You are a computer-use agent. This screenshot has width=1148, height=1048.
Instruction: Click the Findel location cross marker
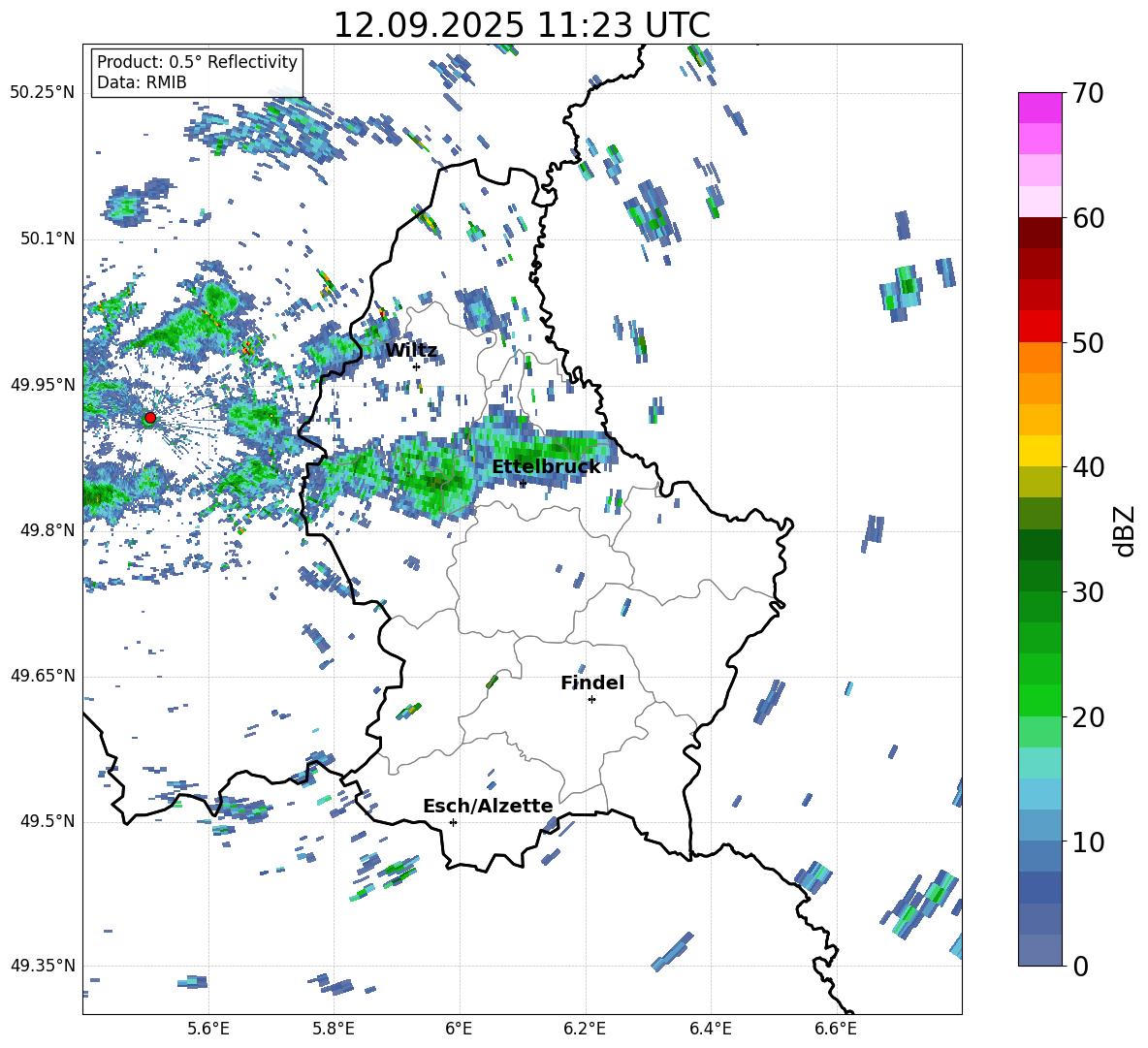[x=591, y=700]
